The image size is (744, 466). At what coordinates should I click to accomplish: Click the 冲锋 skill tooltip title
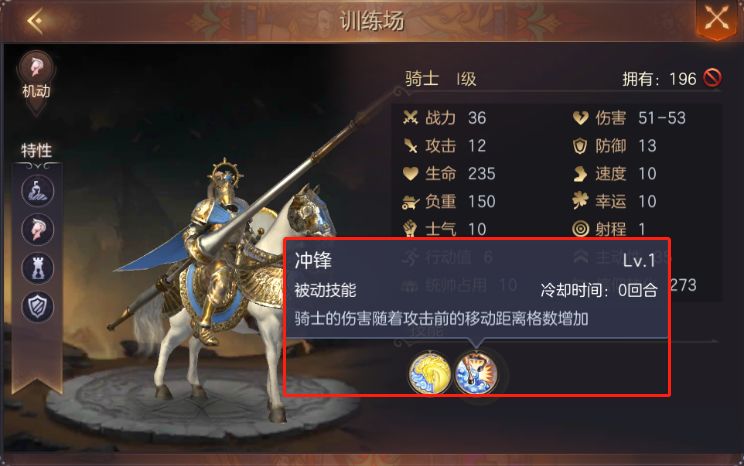tap(313, 260)
